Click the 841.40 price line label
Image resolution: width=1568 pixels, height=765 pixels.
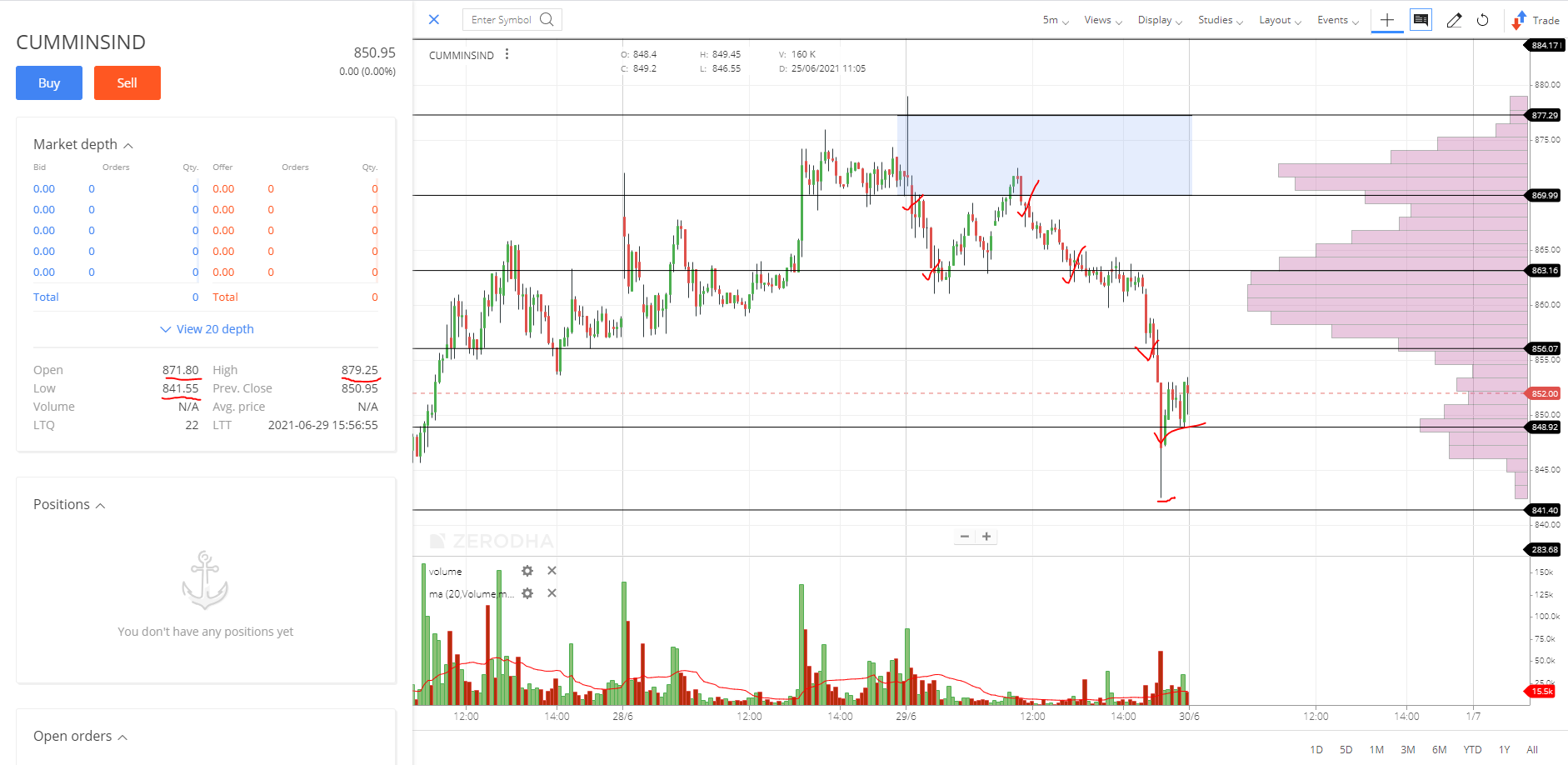pos(1544,510)
